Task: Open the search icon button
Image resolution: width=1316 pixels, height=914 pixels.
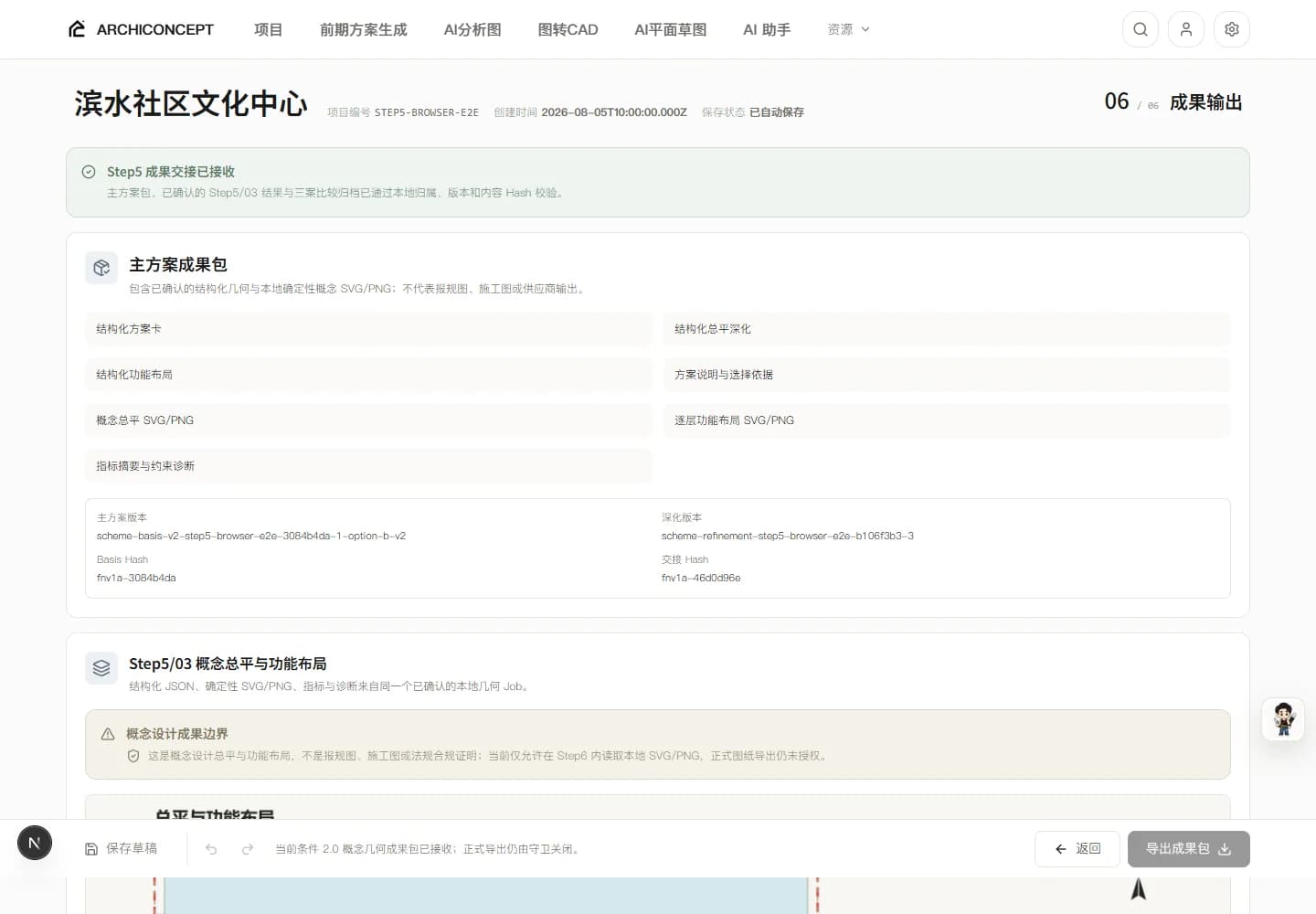Action: coord(1141,29)
